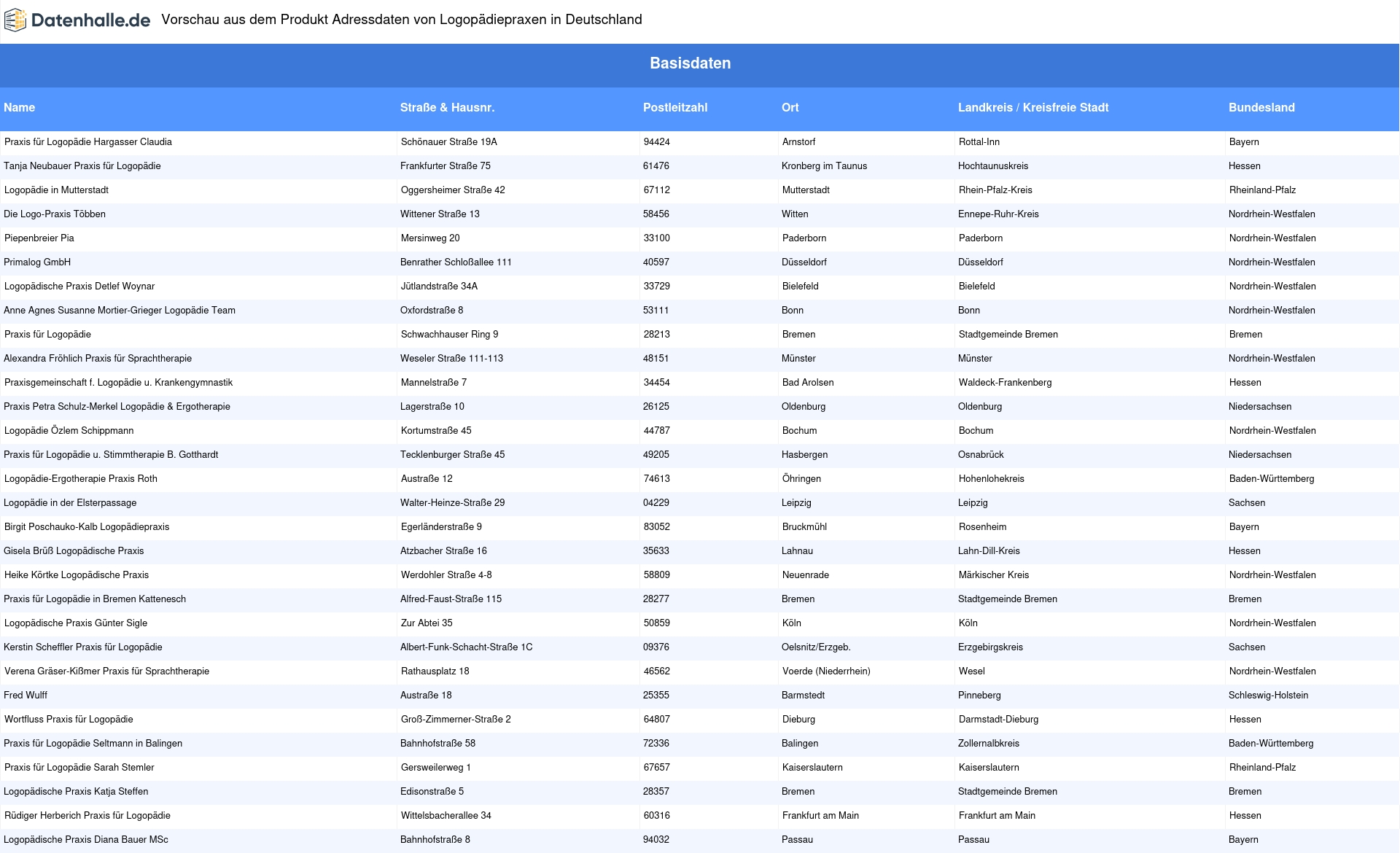Click 'Logopädie in der Elsterpassage'
The height and width of the screenshot is (853, 1400).
click(70, 502)
